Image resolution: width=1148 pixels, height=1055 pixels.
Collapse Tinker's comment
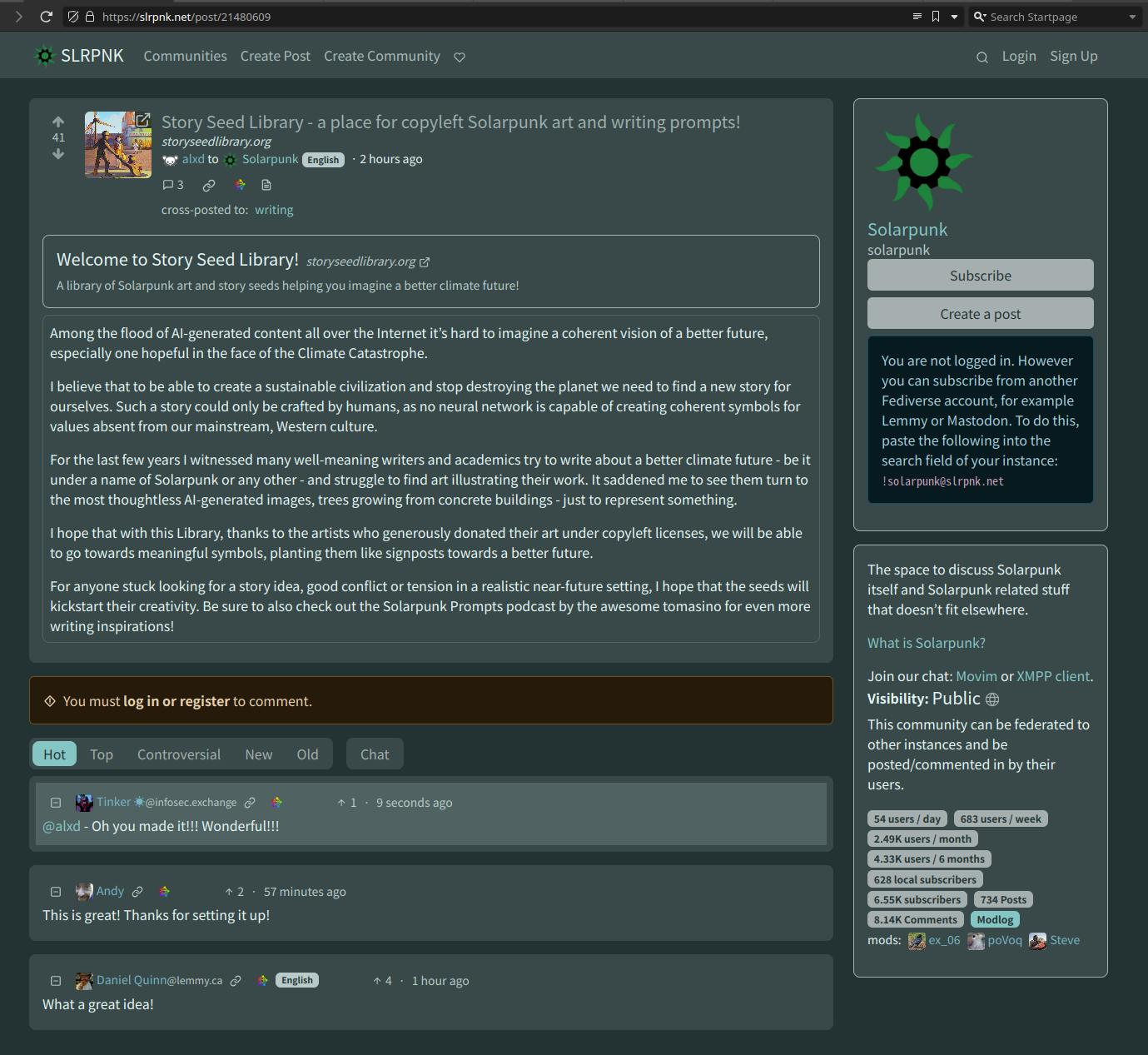point(56,803)
